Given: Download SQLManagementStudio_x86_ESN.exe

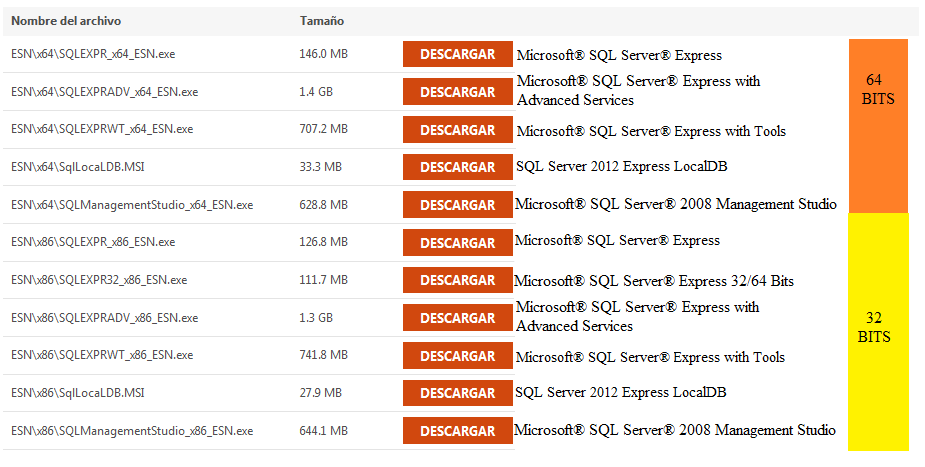Looking at the screenshot, I should point(457,431).
